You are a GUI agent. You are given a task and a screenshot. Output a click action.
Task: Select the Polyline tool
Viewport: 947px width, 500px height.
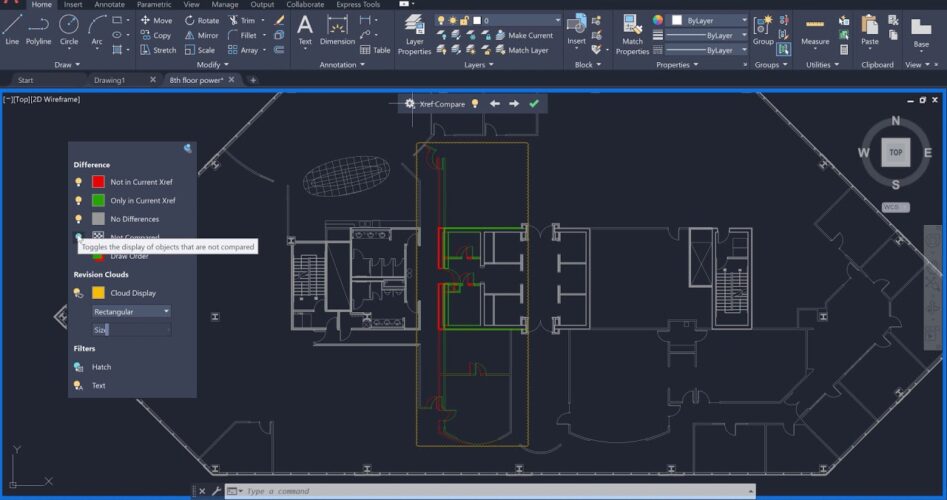tap(38, 30)
